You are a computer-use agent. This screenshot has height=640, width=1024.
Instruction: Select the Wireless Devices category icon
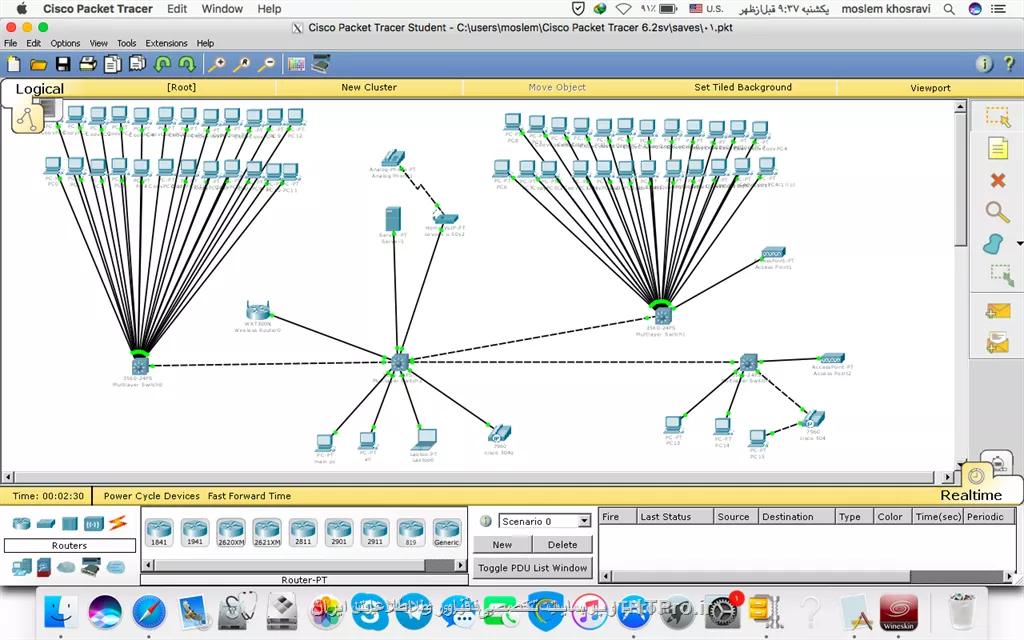pos(93,523)
